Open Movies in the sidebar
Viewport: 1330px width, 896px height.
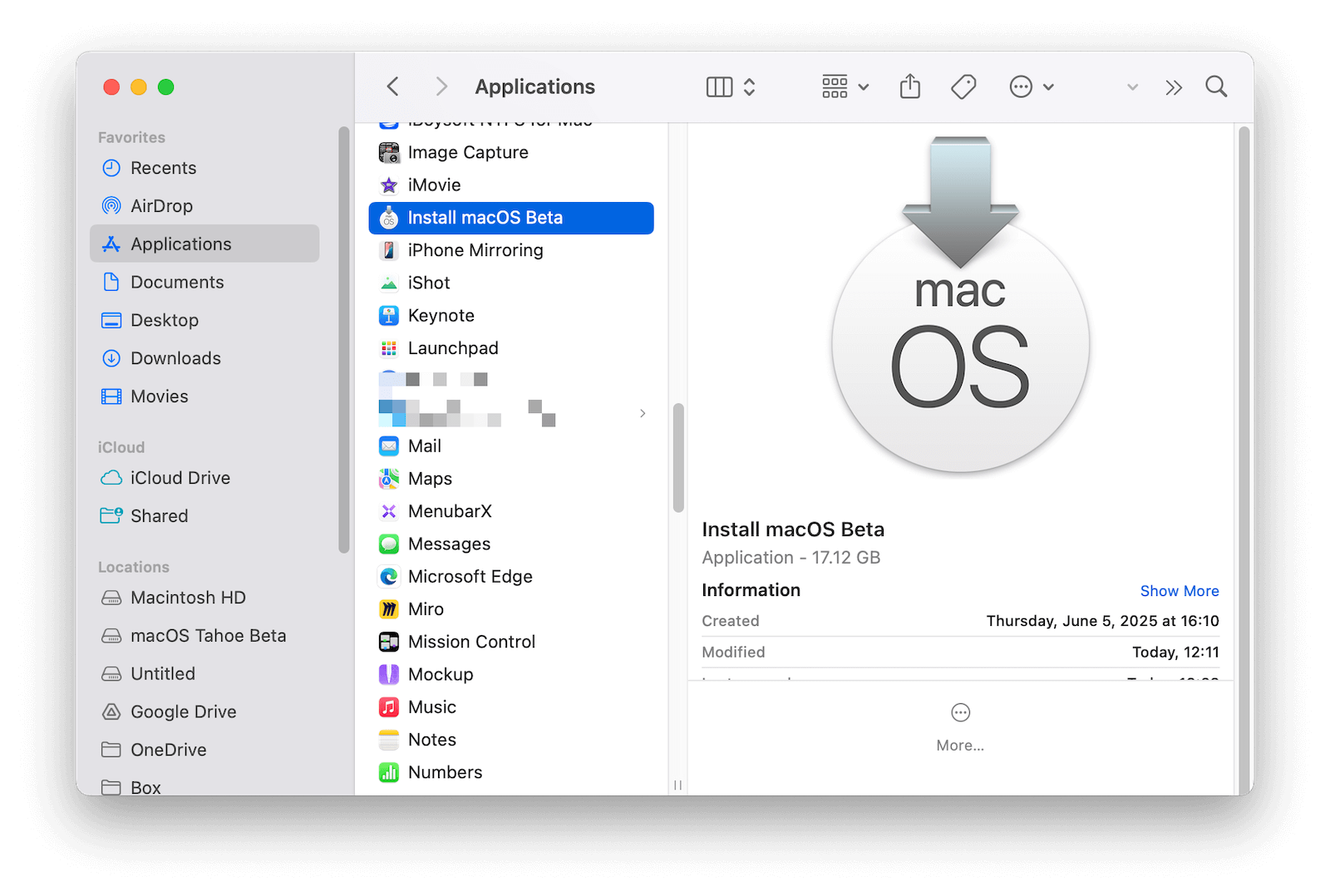[x=204, y=396]
